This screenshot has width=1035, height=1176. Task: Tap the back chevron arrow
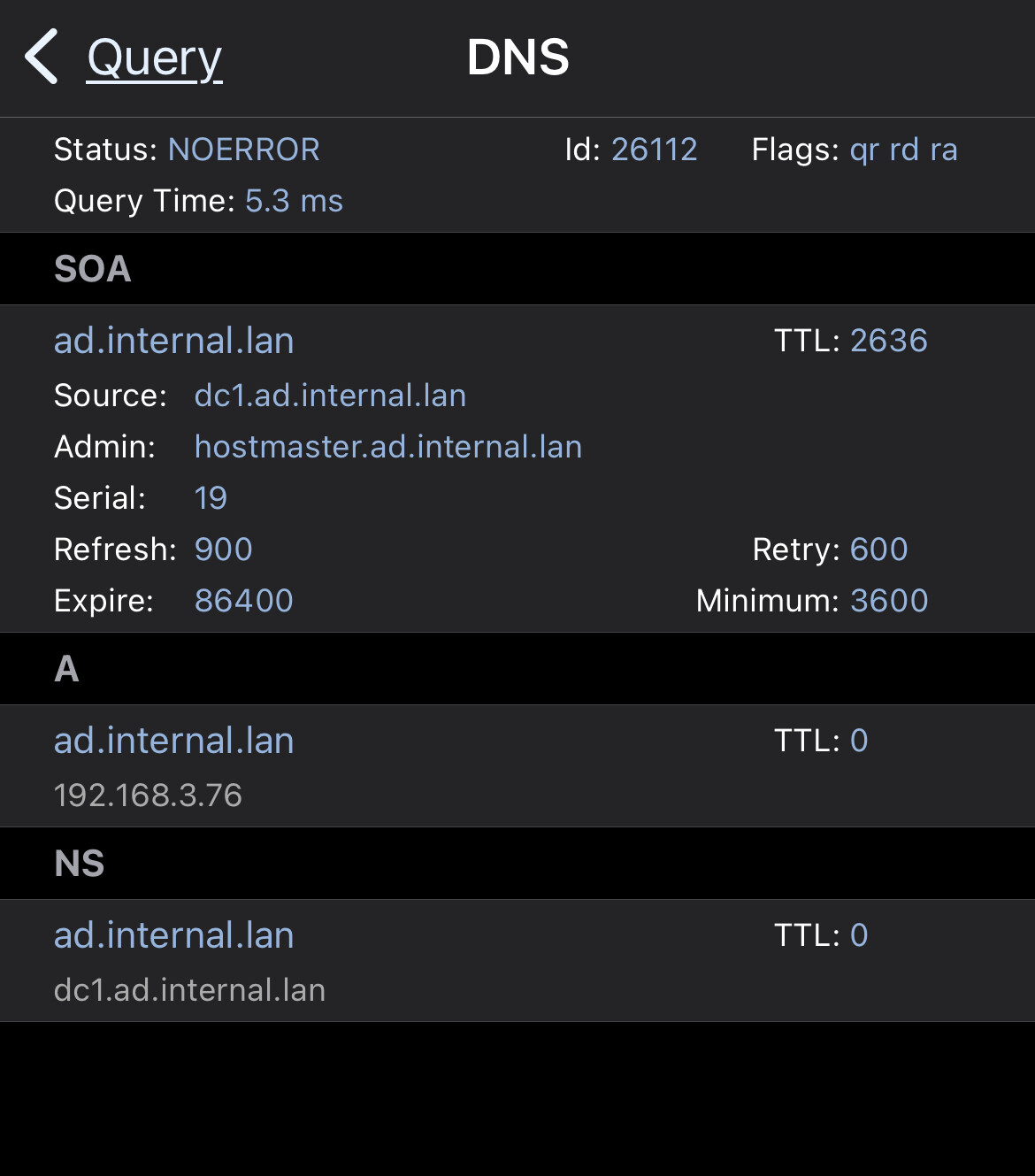42,58
